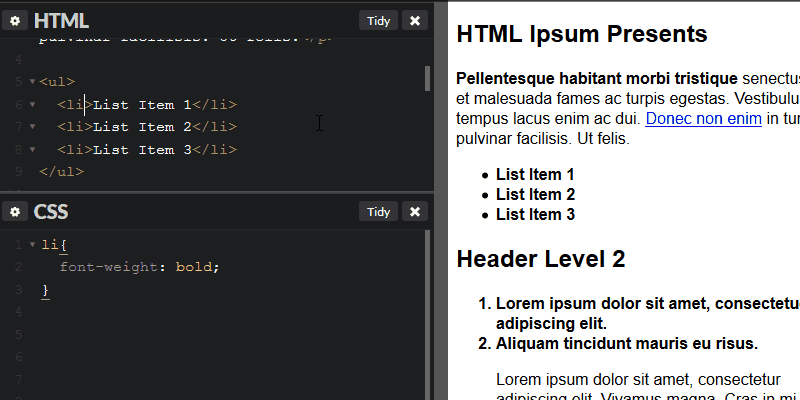Collapse the fold arrow for List Item 3 line

click(33, 149)
